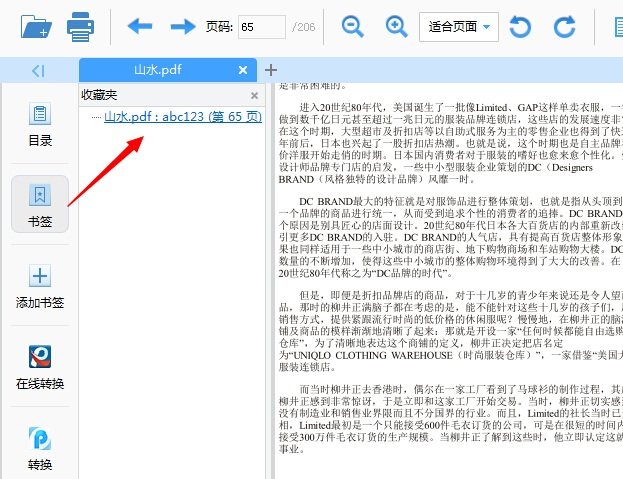Collapse the sidebar panel arrow
Image resolution: width=623 pixels, height=479 pixels.
[x=38, y=71]
